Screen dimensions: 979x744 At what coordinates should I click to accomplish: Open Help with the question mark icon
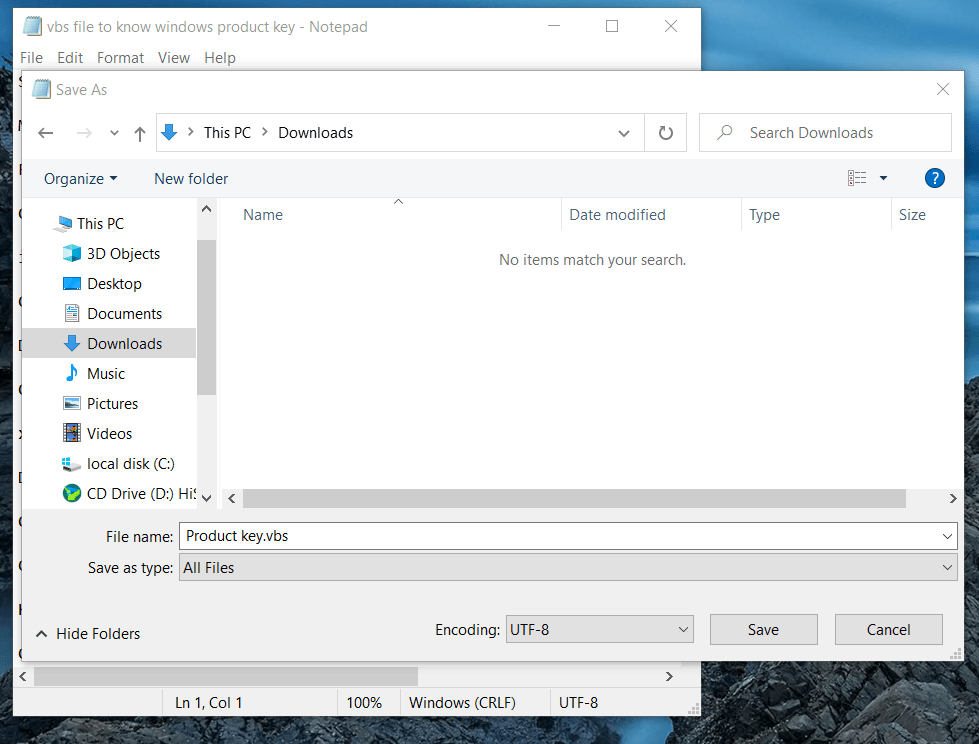(x=935, y=178)
